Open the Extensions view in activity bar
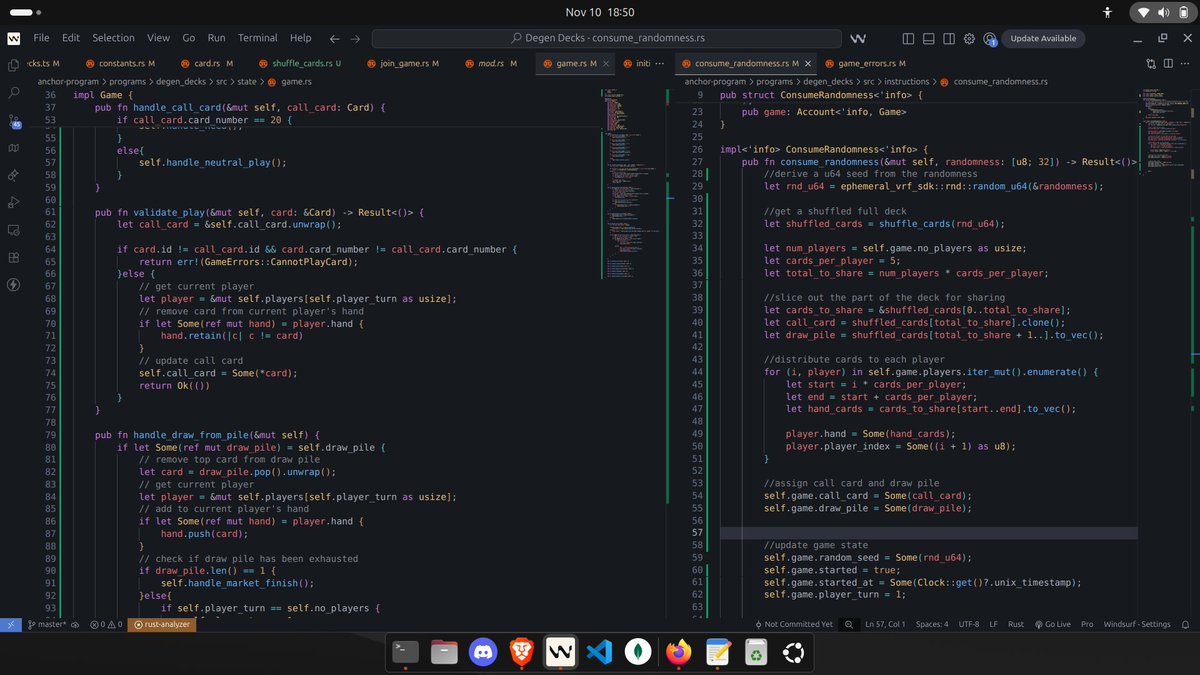Image resolution: width=1200 pixels, height=675 pixels. (x=14, y=257)
